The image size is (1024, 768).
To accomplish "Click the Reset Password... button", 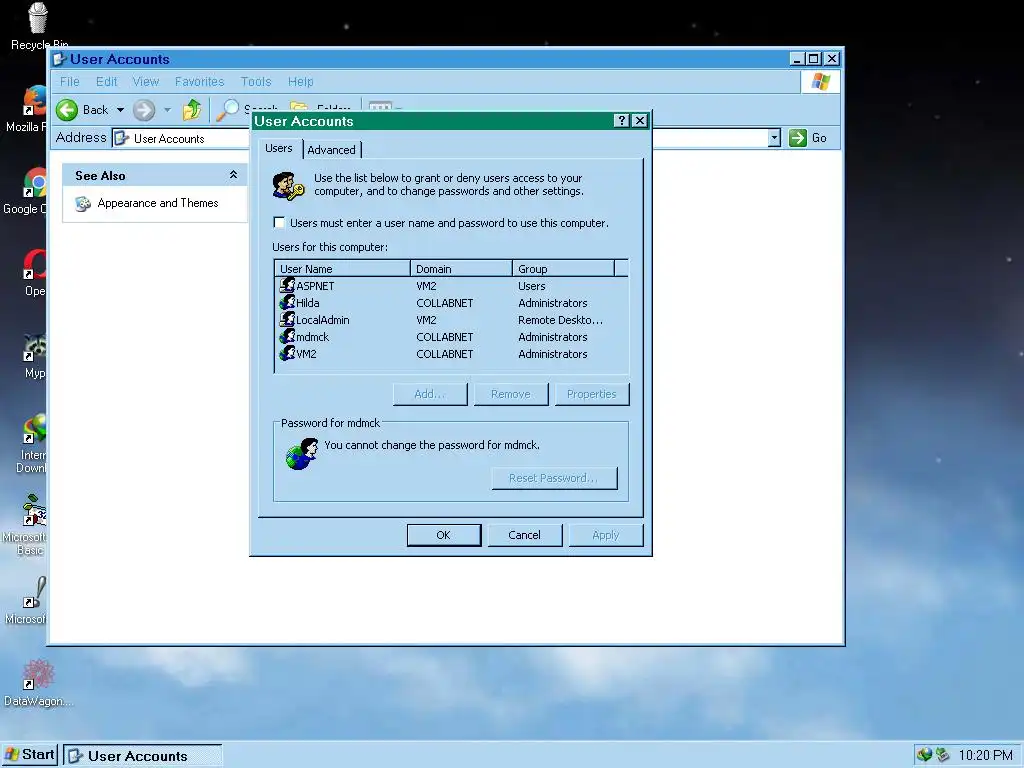I will click(554, 478).
